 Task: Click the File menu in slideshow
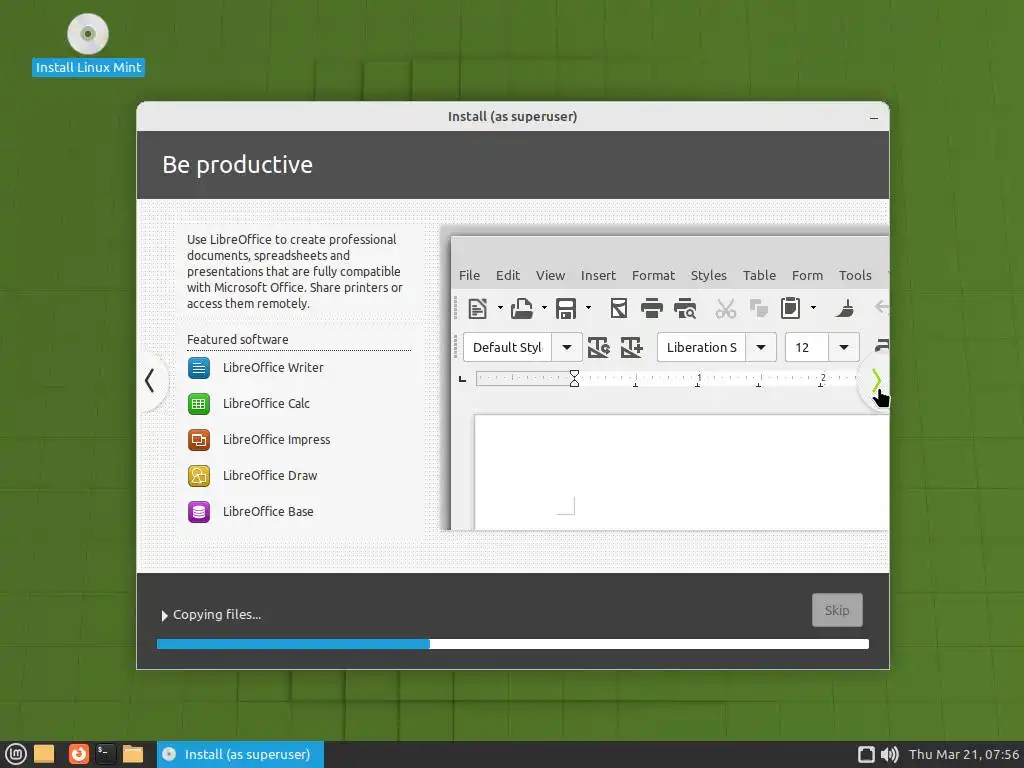(469, 276)
